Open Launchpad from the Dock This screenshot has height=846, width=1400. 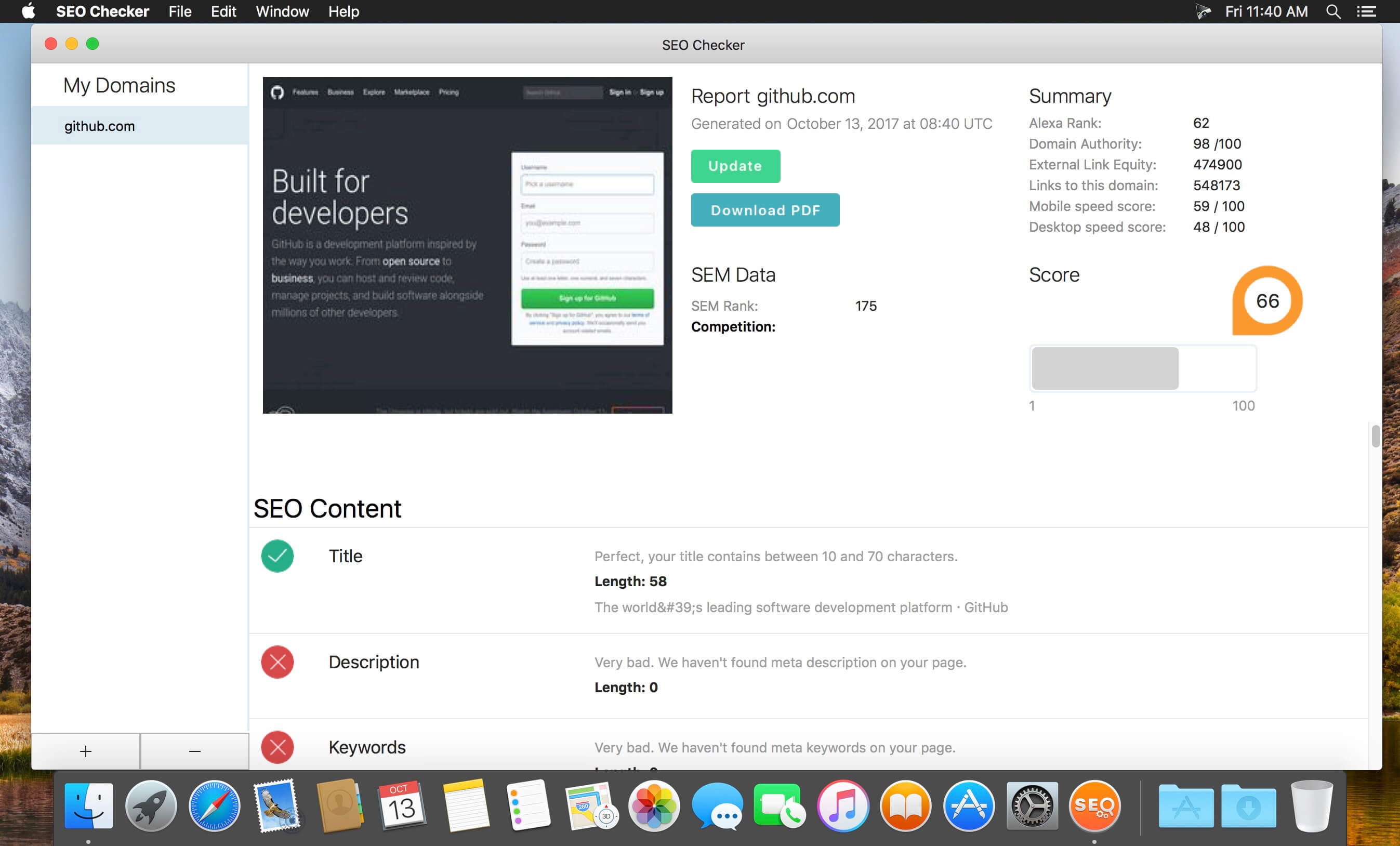coord(151,805)
